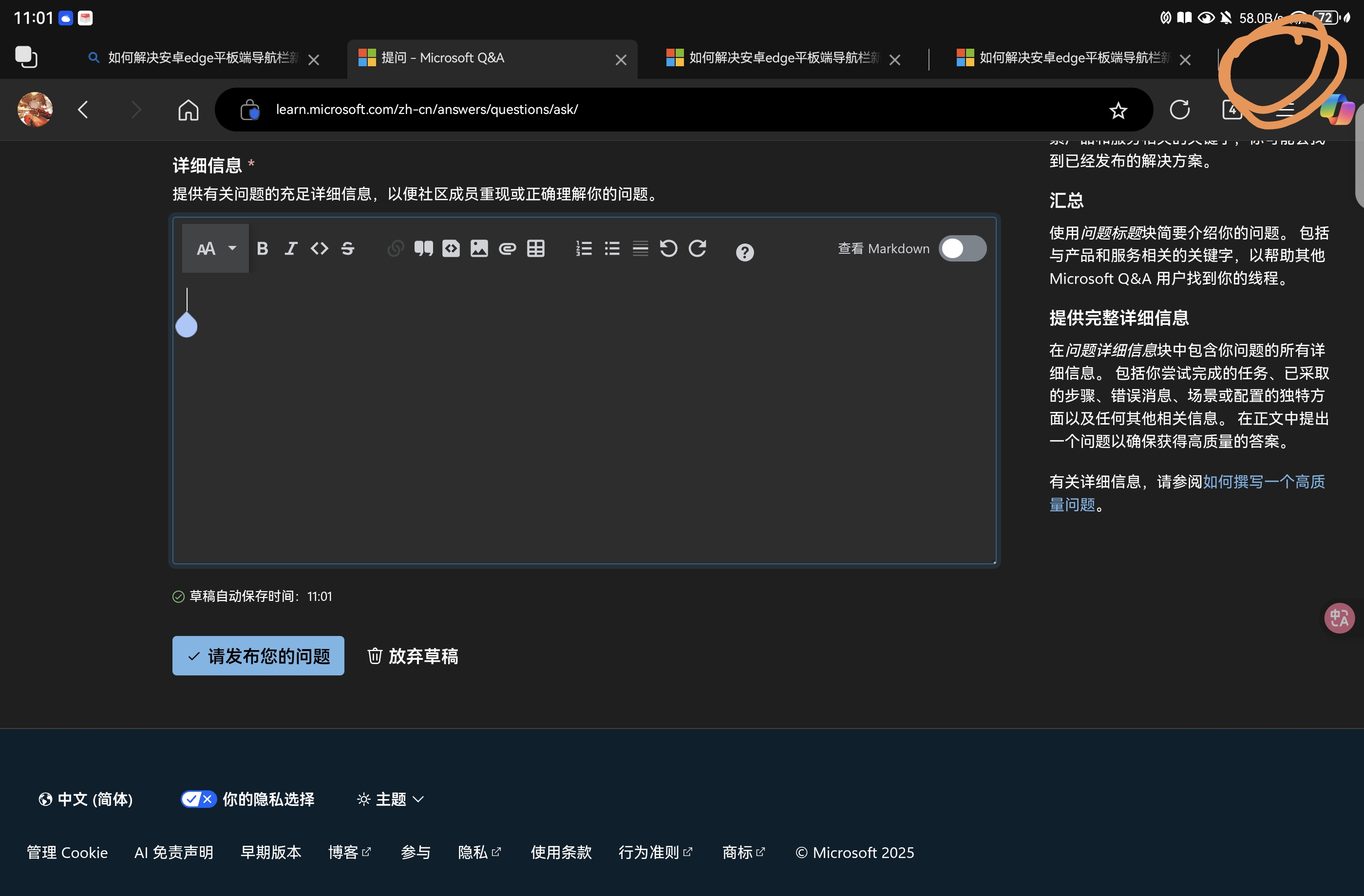Insert a hyperlink using the link icon
Viewport: 1364px width, 896px height.
(395, 249)
